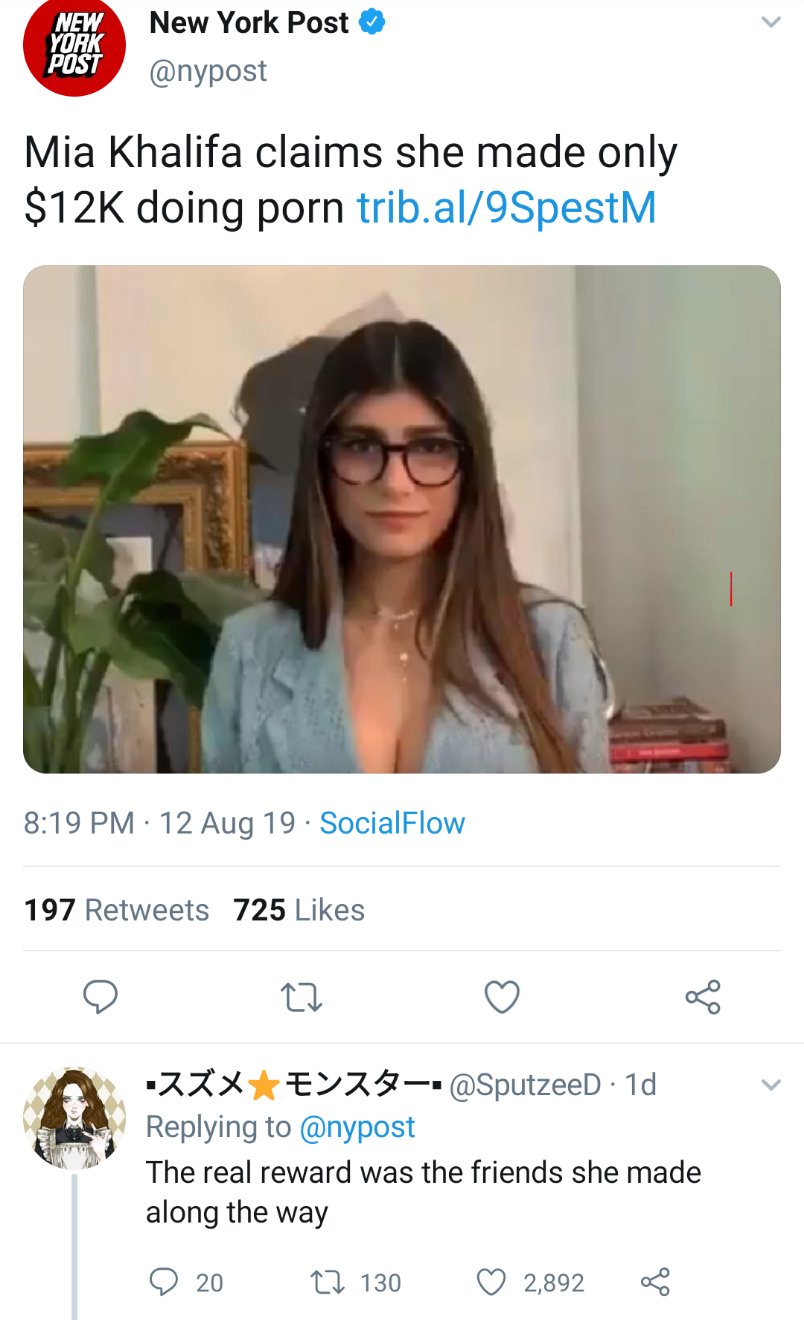Open the @SputzeeD reply avatar
Viewport: 804px width, 1320px height.
pos(73,1117)
